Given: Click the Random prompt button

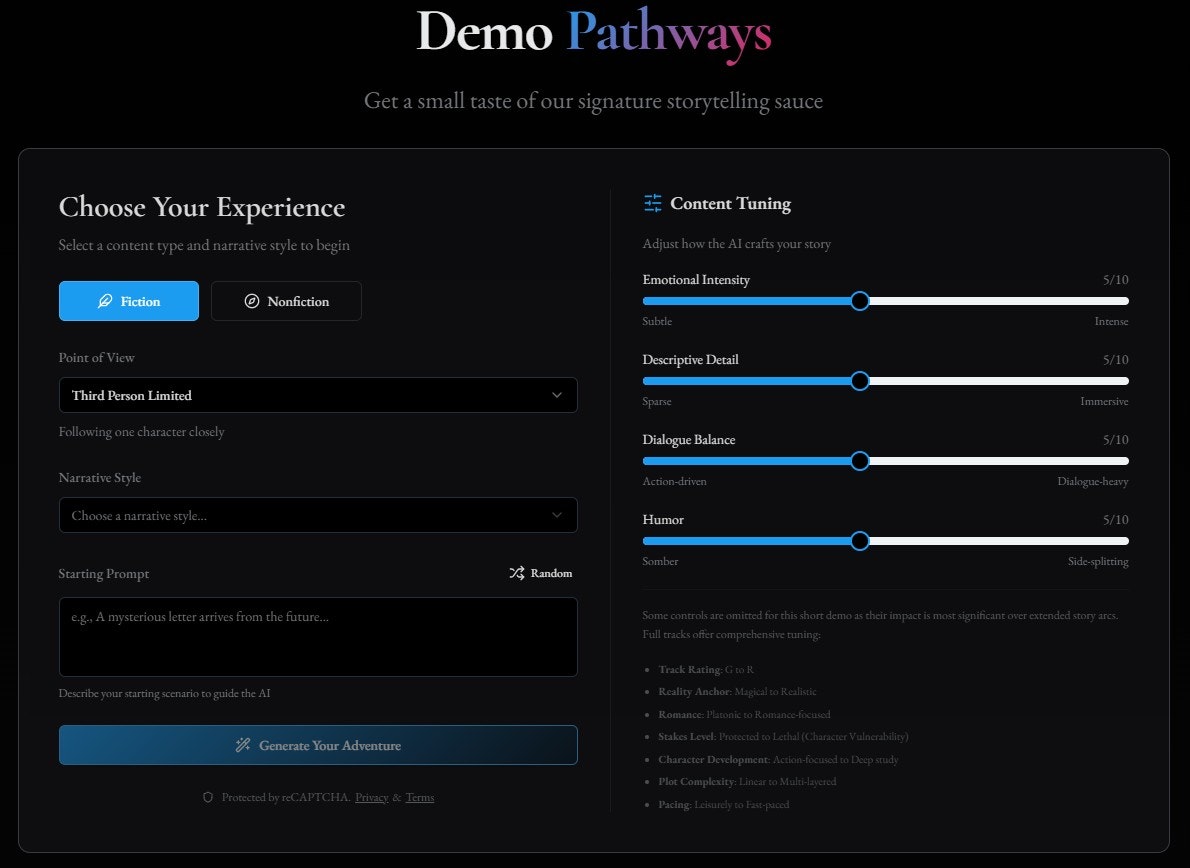Looking at the screenshot, I should click(540, 573).
